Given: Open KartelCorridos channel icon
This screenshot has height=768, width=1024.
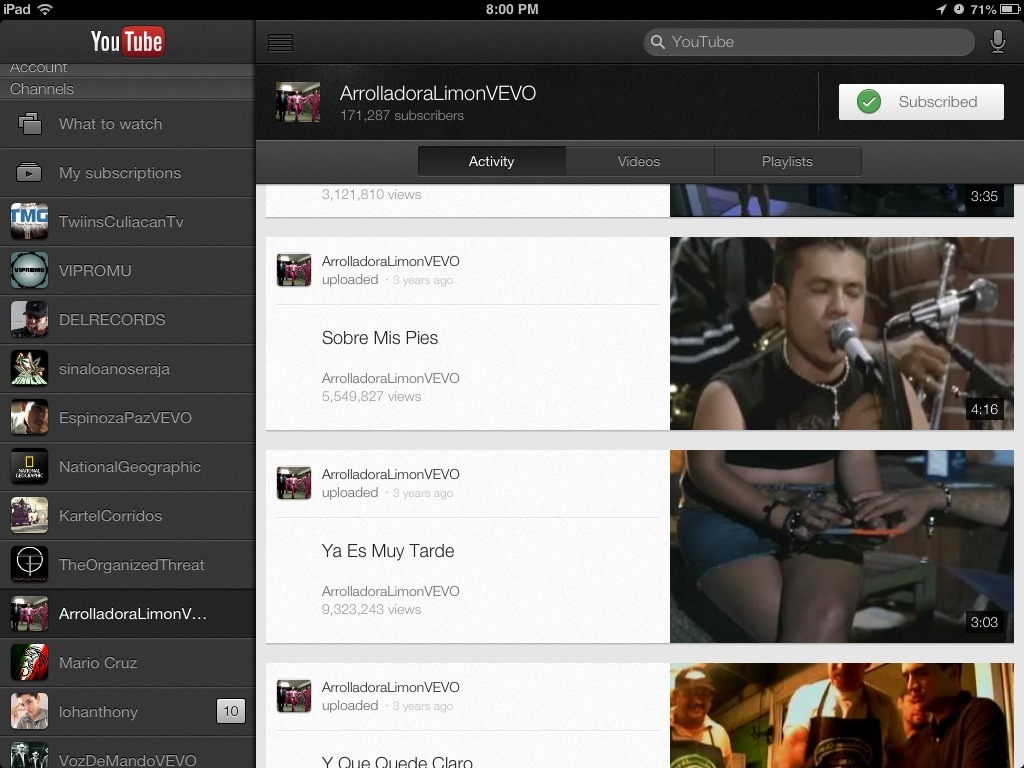Looking at the screenshot, I should (29, 515).
